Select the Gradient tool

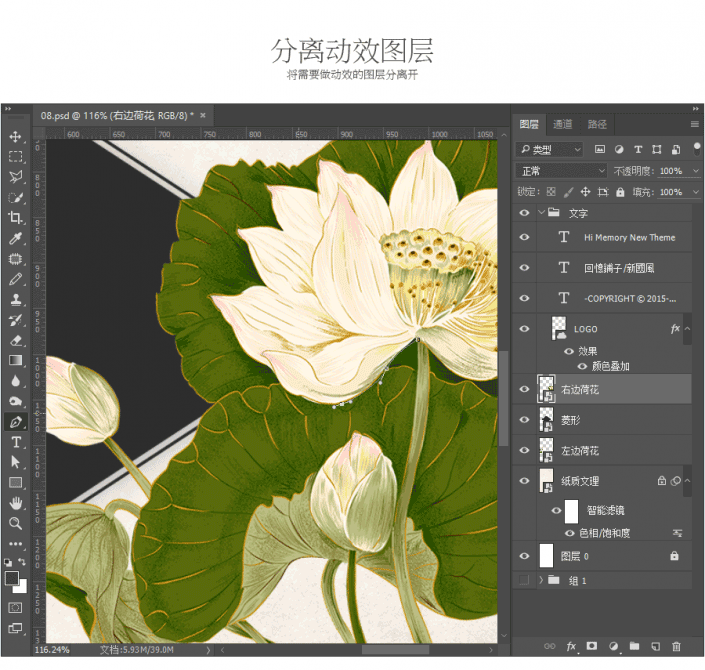coord(15,360)
